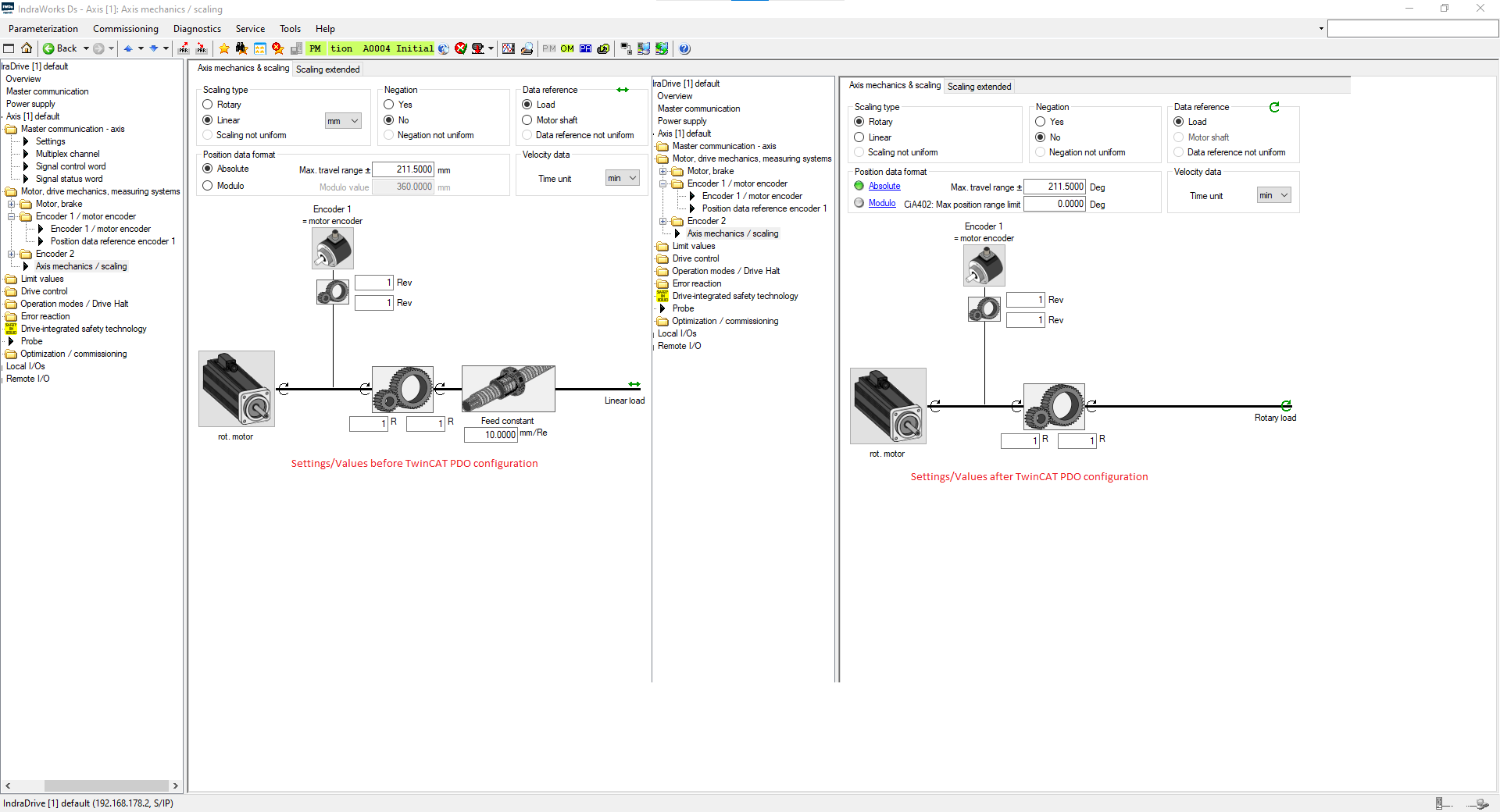Click the oscilloscope chart icon
Image resolution: width=1500 pixels, height=812 pixels.
point(509,48)
